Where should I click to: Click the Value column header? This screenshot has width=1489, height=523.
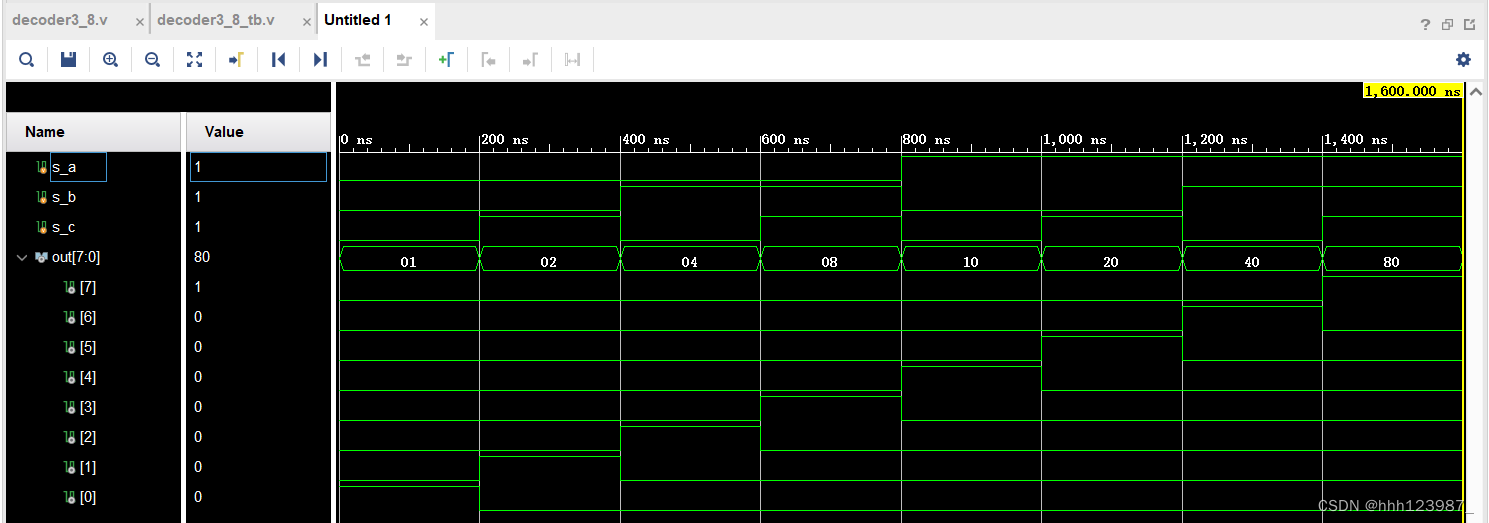point(258,131)
